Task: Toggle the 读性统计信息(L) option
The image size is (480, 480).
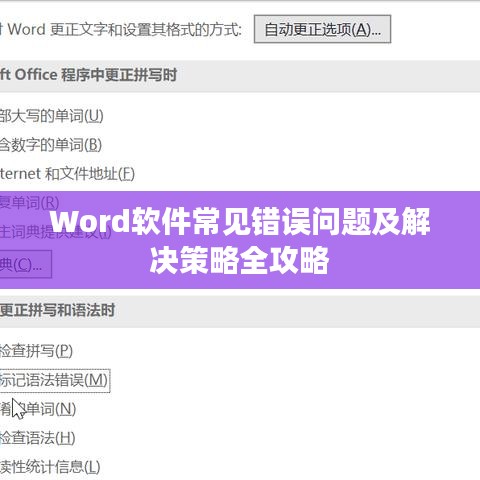Action: tap(50, 467)
